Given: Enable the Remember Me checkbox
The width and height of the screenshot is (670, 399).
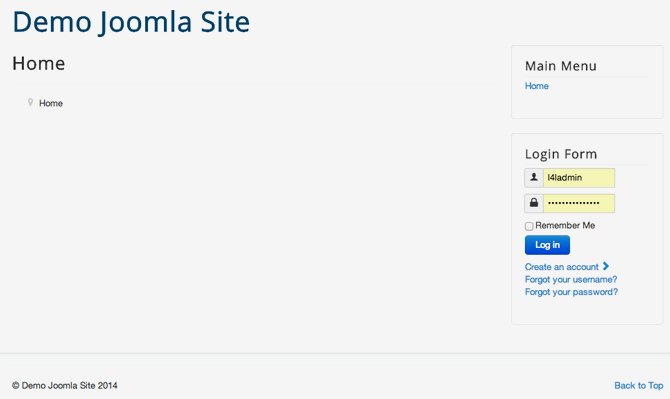Looking at the screenshot, I should pos(529,226).
